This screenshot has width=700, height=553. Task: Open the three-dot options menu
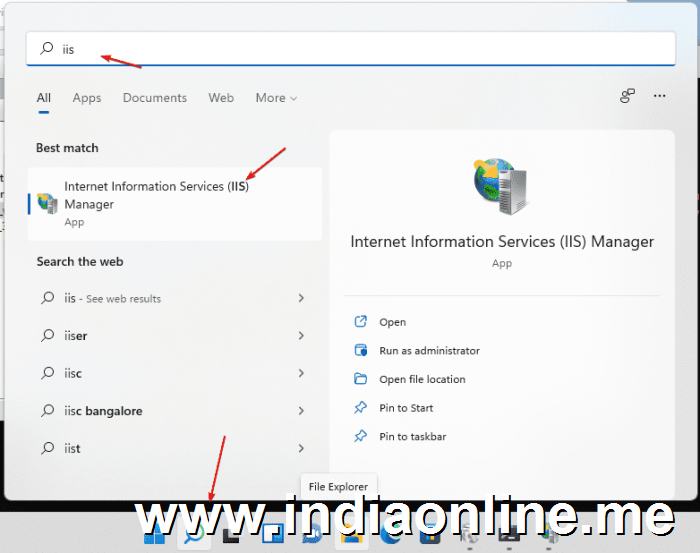659,96
